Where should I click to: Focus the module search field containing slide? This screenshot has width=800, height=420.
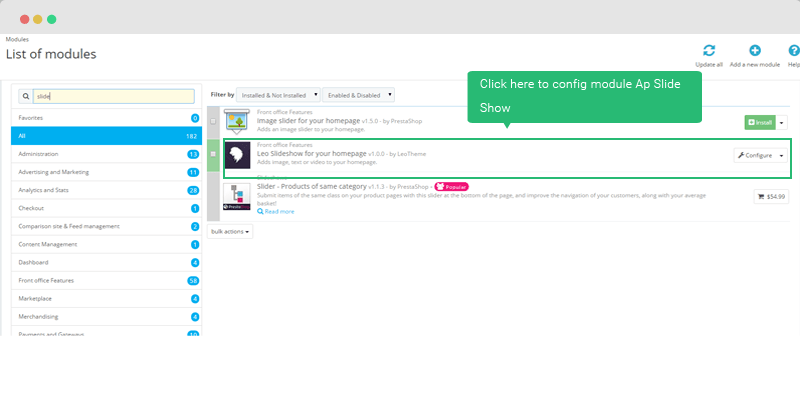click(114, 96)
